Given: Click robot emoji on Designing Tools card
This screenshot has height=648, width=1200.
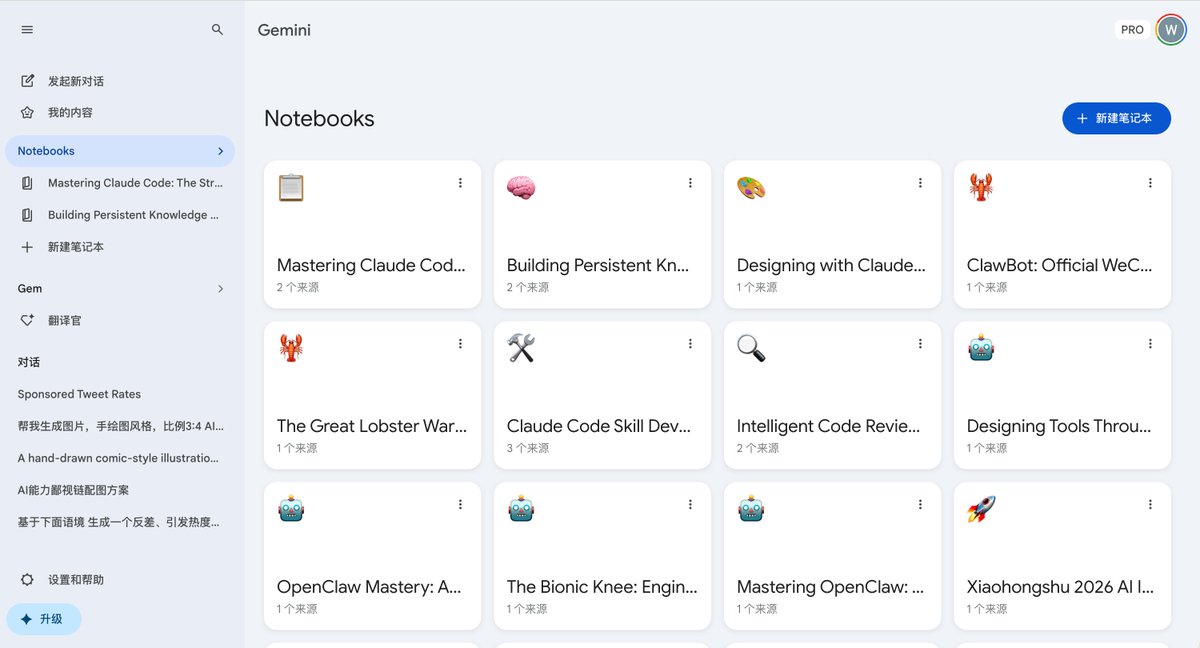Looking at the screenshot, I should click(x=981, y=348).
